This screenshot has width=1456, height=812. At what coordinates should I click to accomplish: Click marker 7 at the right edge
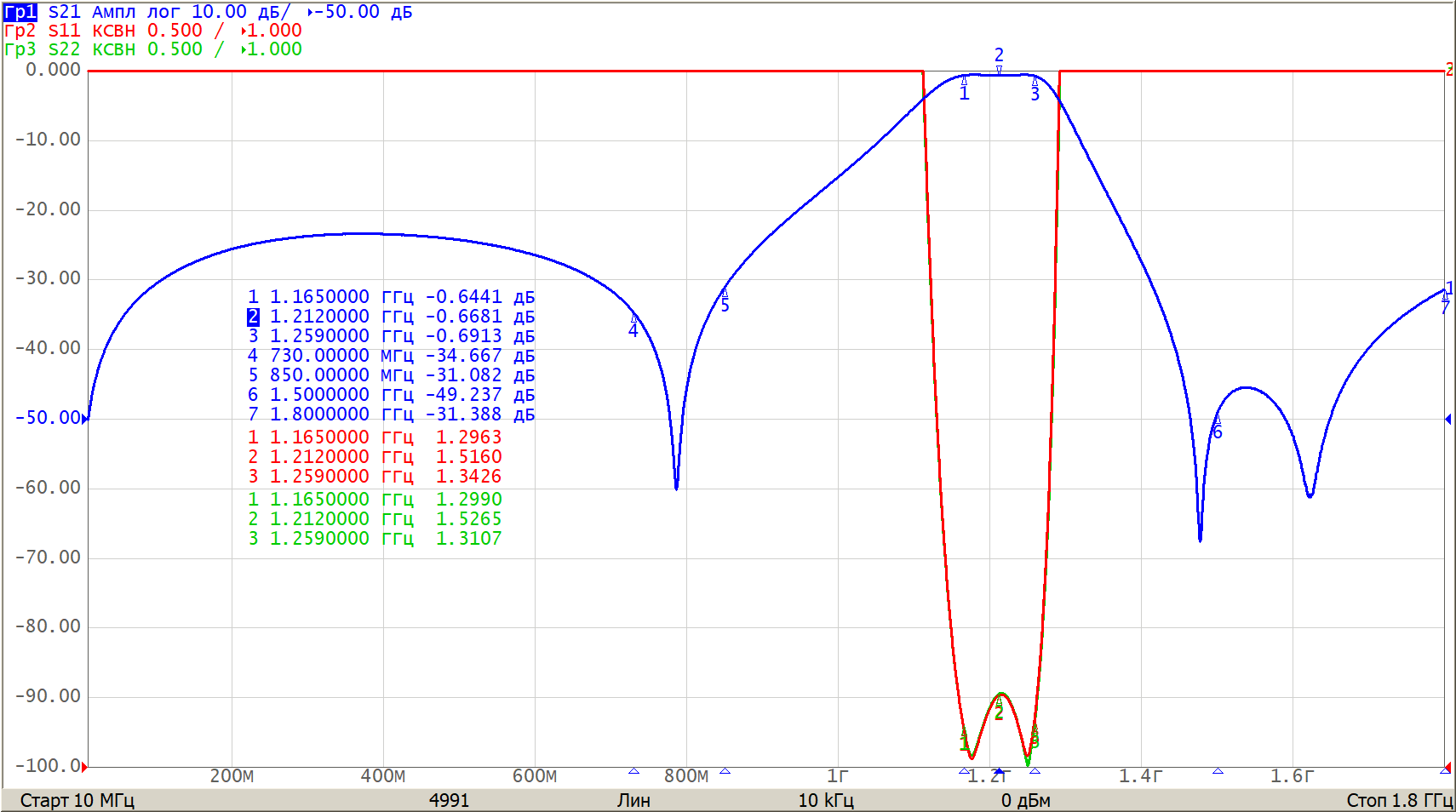pos(1445,306)
